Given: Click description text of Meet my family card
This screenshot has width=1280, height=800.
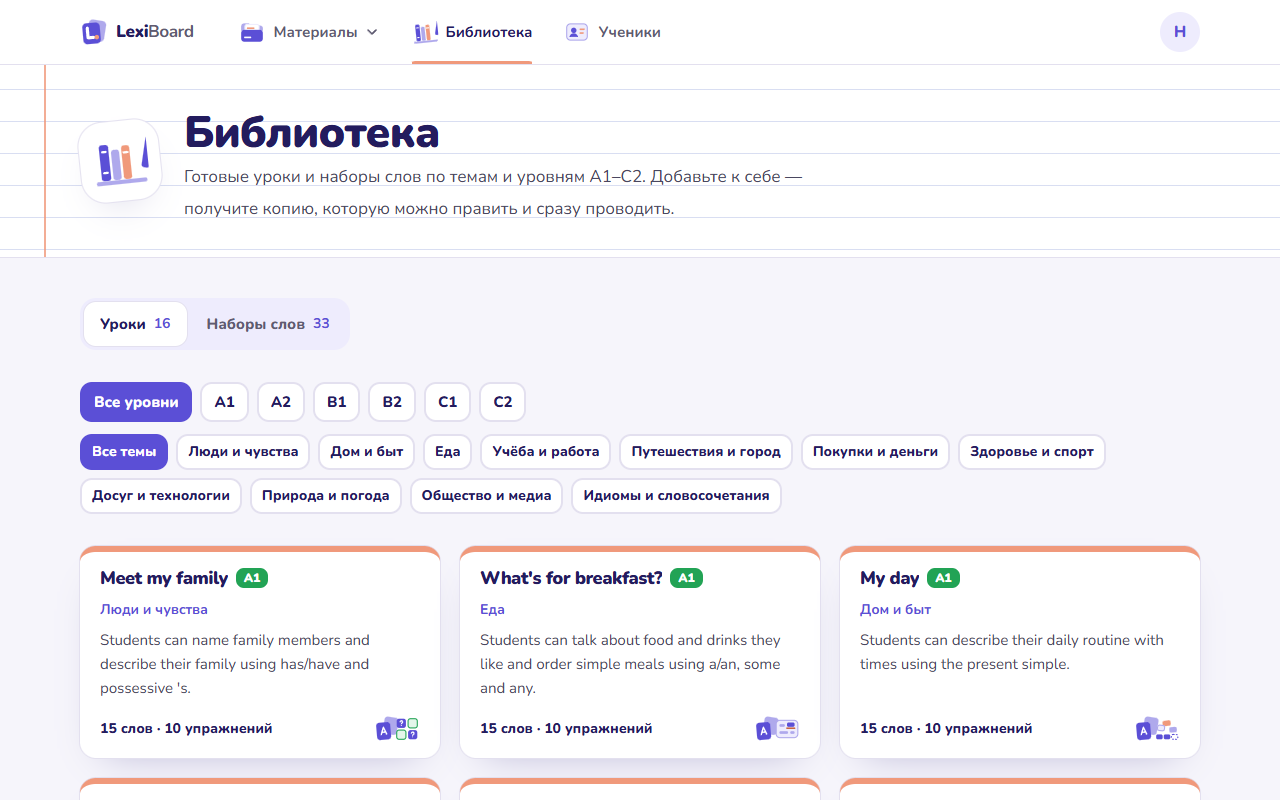Looking at the screenshot, I should tap(235, 664).
